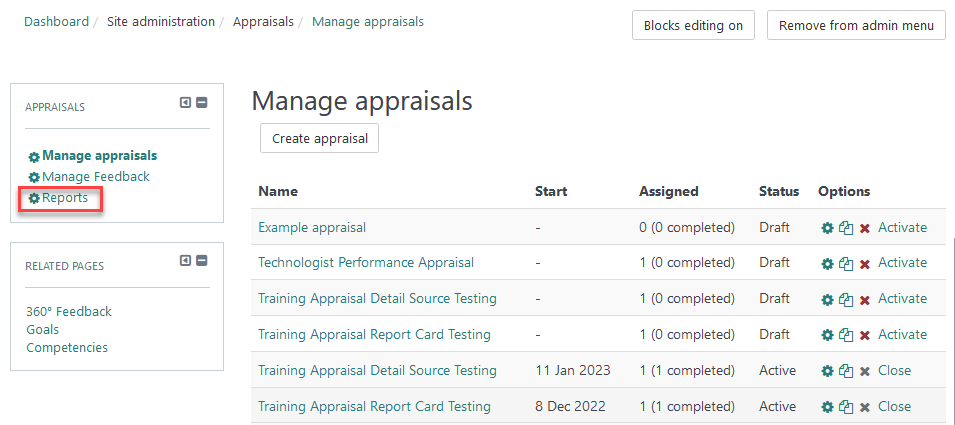Screen dimensions: 955x425
Task: Open settings for the 8 Dec 2022 appraisal
Action: pos(827,408)
